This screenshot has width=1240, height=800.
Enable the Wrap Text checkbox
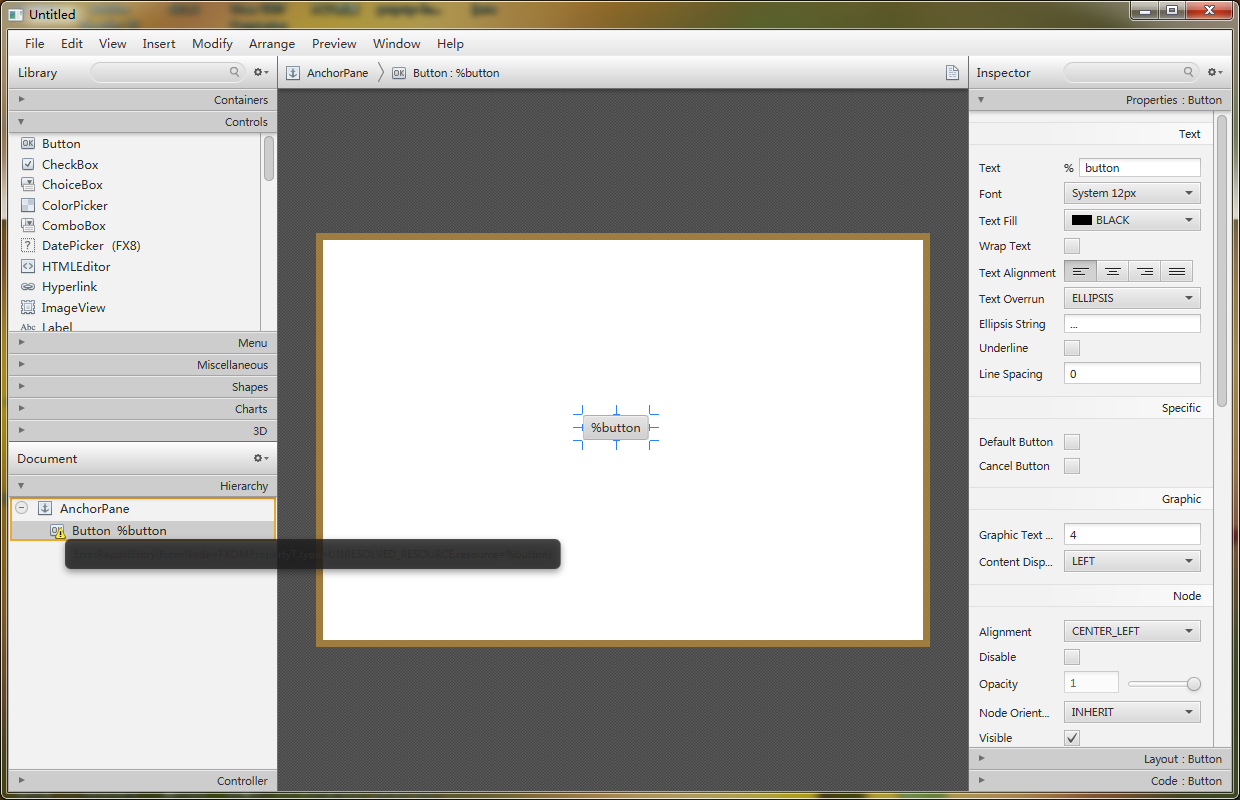tap(1072, 246)
